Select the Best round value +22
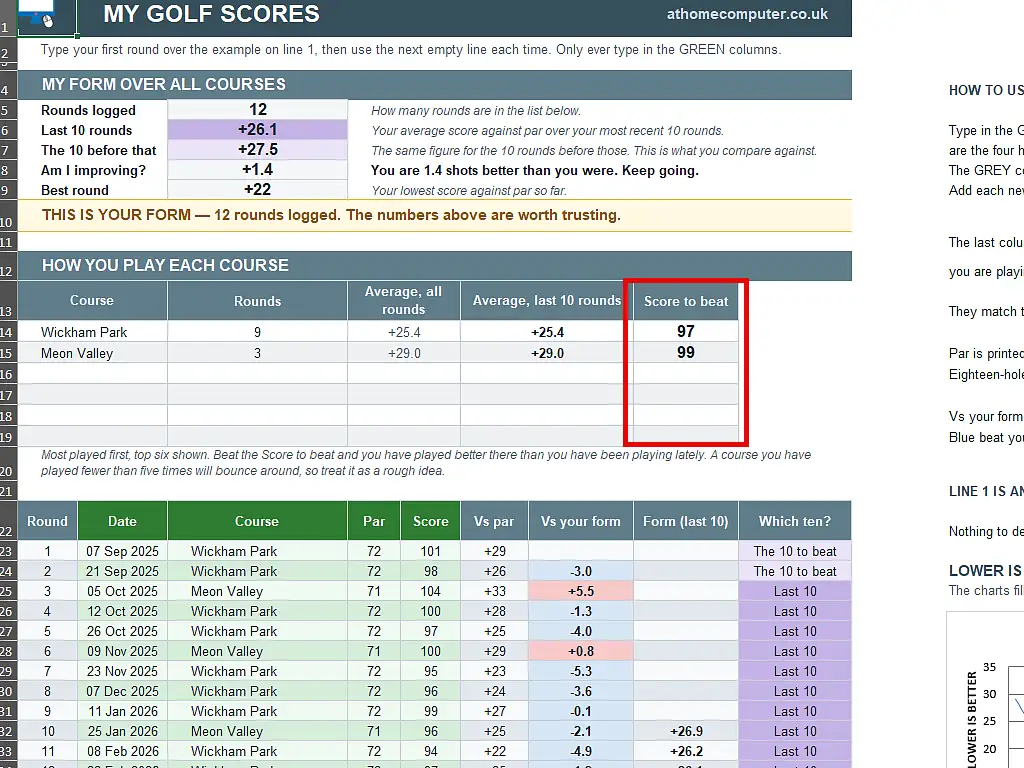This screenshot has width=1024, height=768. 257,189
